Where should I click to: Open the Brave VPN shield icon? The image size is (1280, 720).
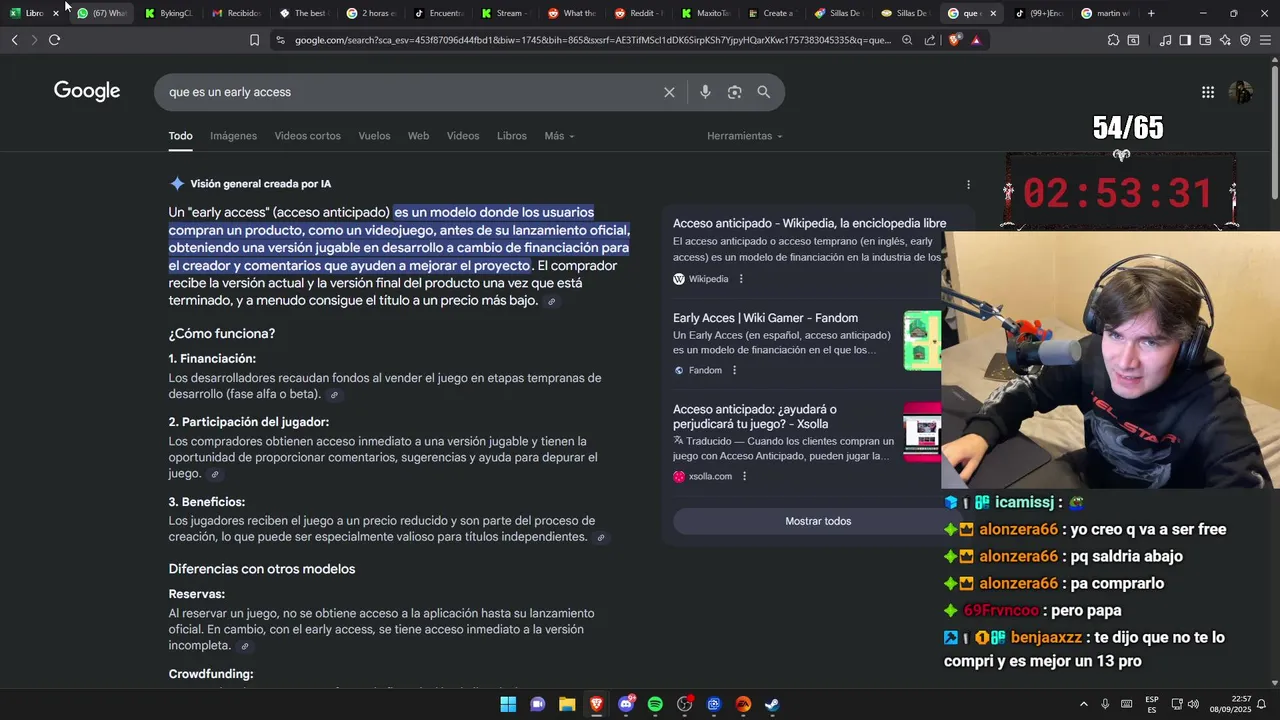[1245, 40]
